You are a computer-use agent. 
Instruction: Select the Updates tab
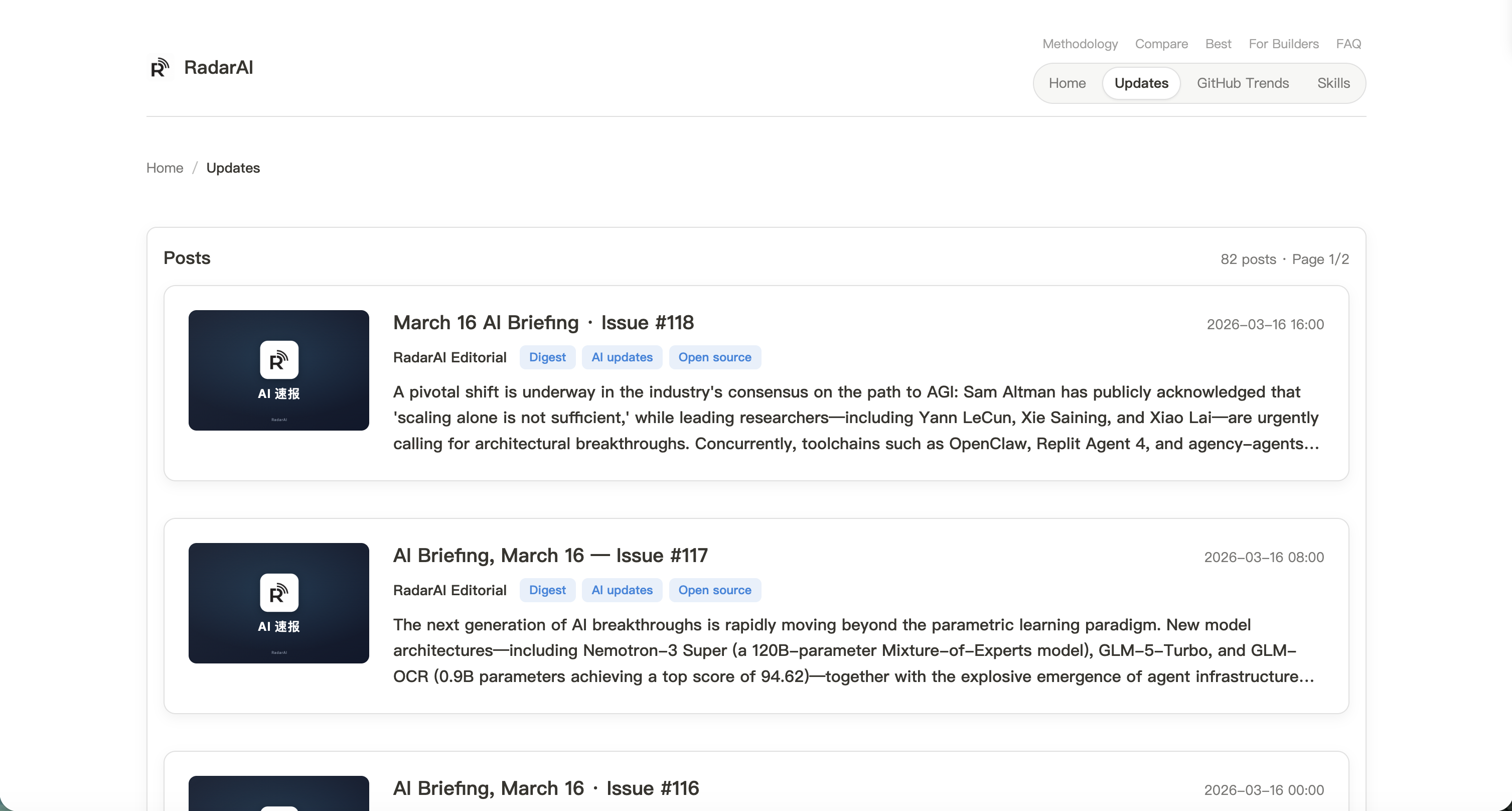pos(1140,83)
